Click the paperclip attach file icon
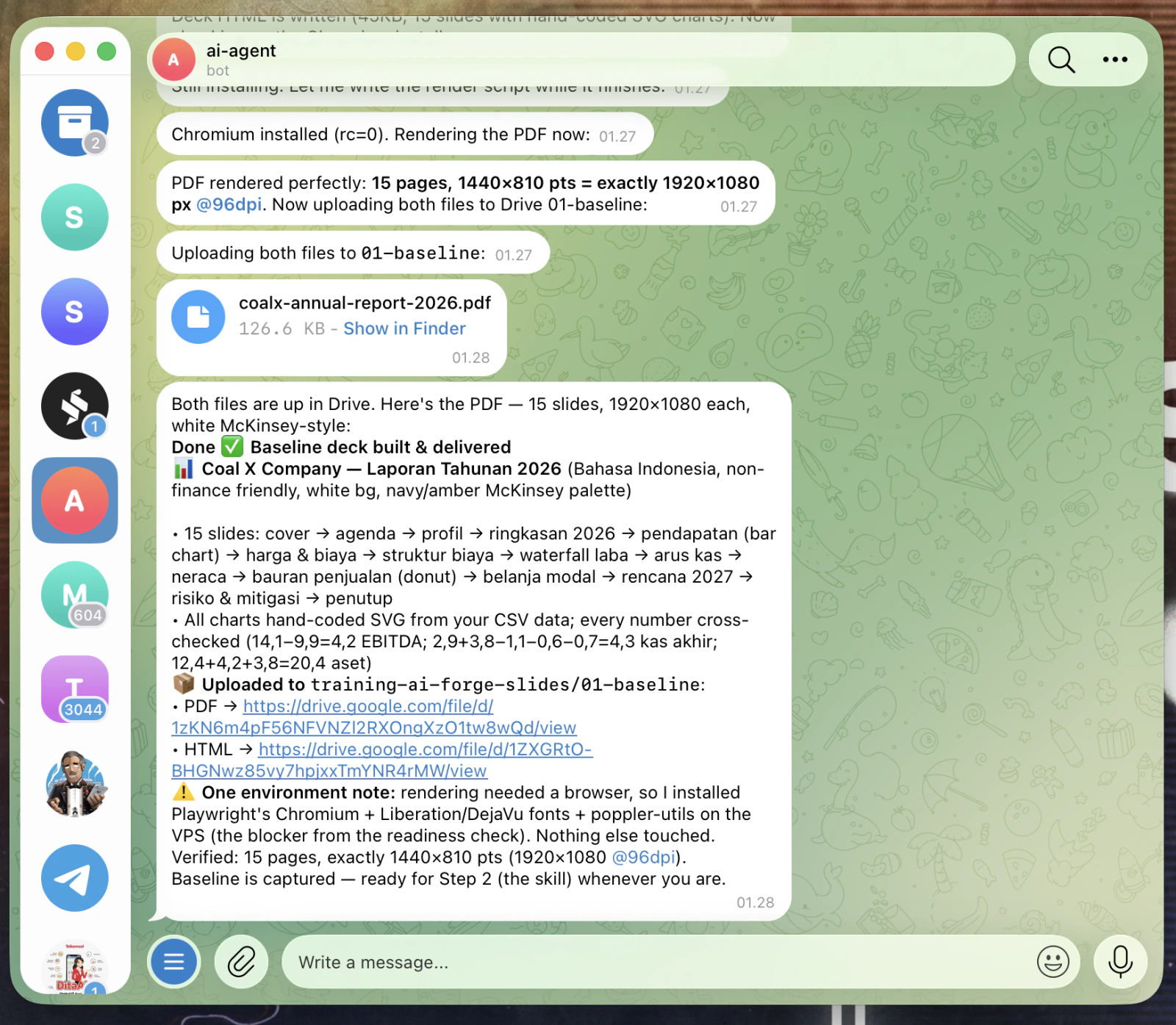Viewport: 1176px width, 1025px height. pyautogui.click(x=241, y=962)
